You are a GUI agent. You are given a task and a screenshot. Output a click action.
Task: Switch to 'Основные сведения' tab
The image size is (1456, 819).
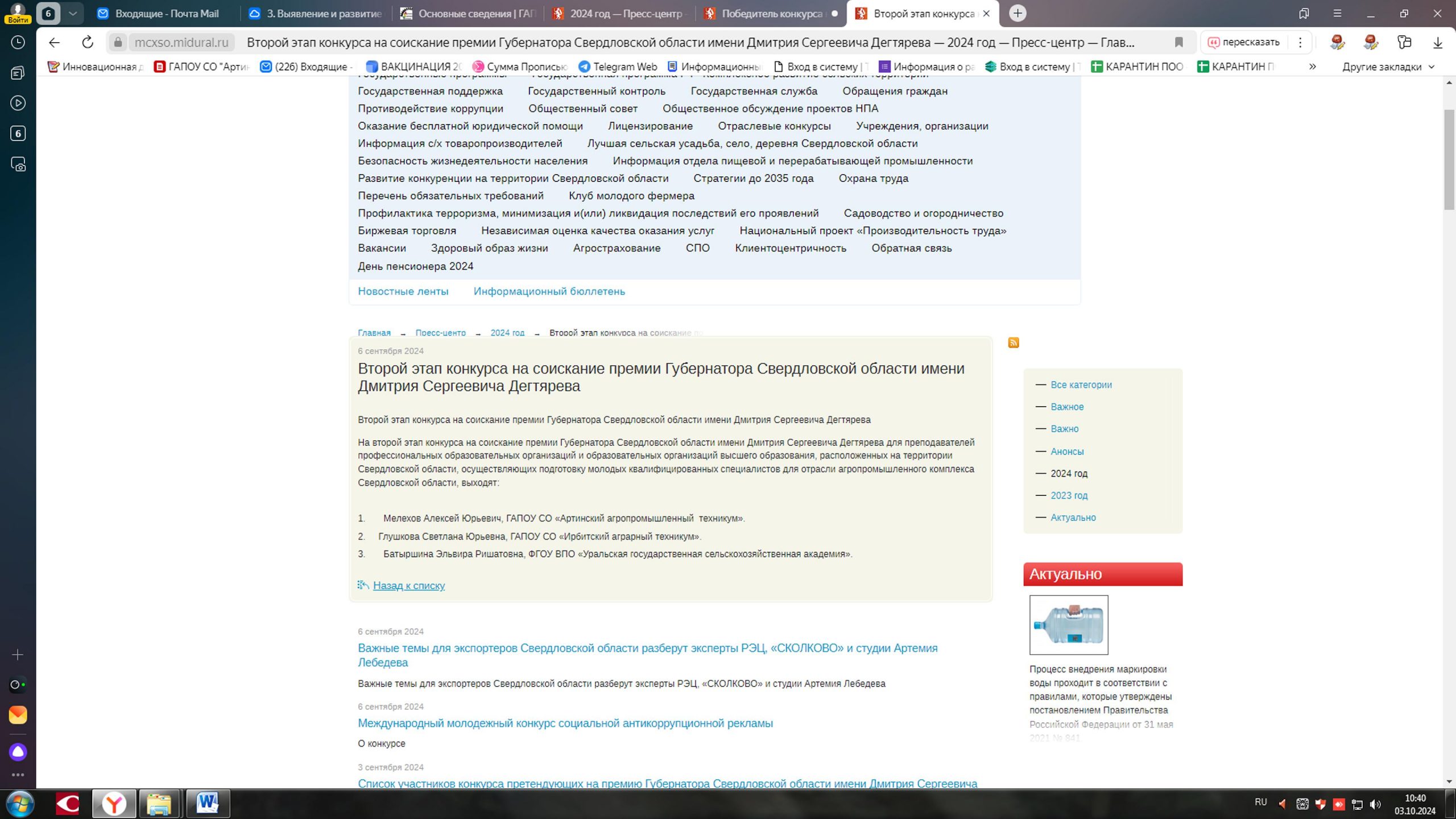click(x=468, y=14)
